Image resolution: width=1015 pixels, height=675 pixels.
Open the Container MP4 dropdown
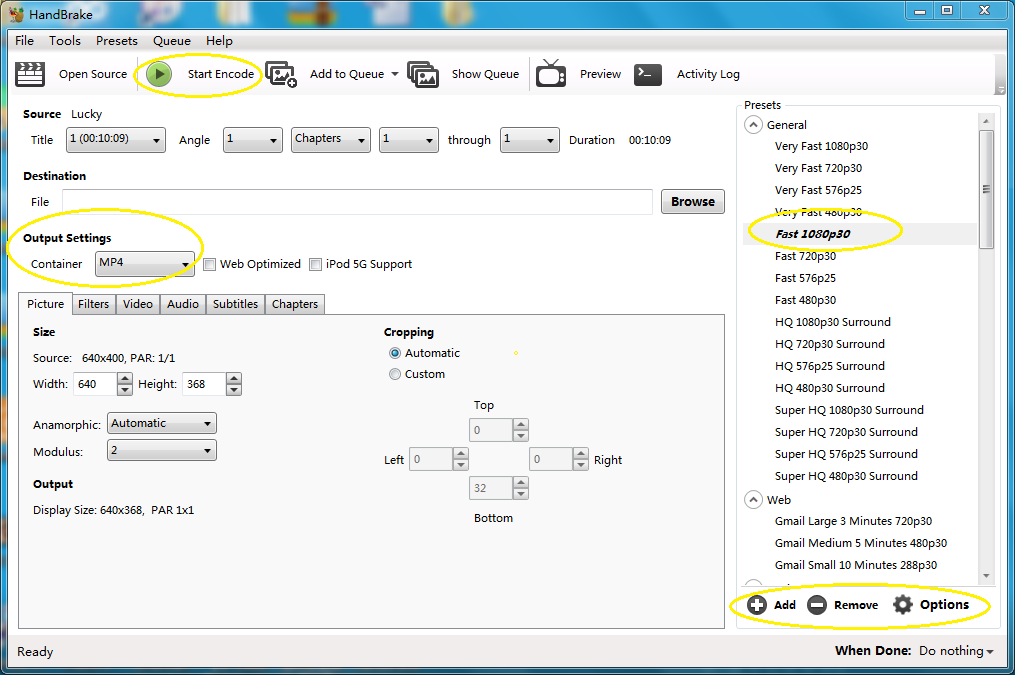tap(144, 263)
